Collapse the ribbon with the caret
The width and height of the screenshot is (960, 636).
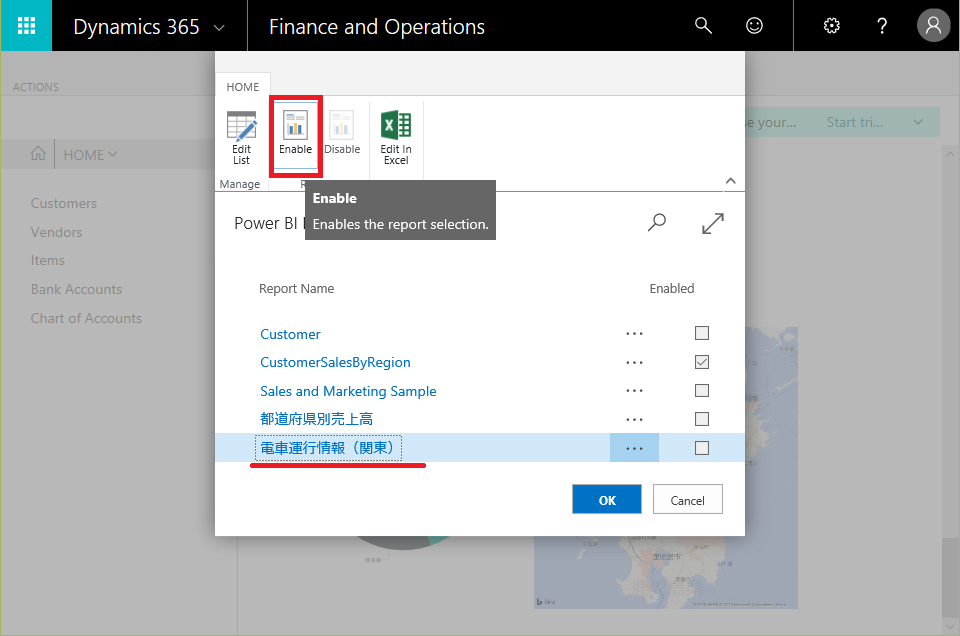coord(730,181)
